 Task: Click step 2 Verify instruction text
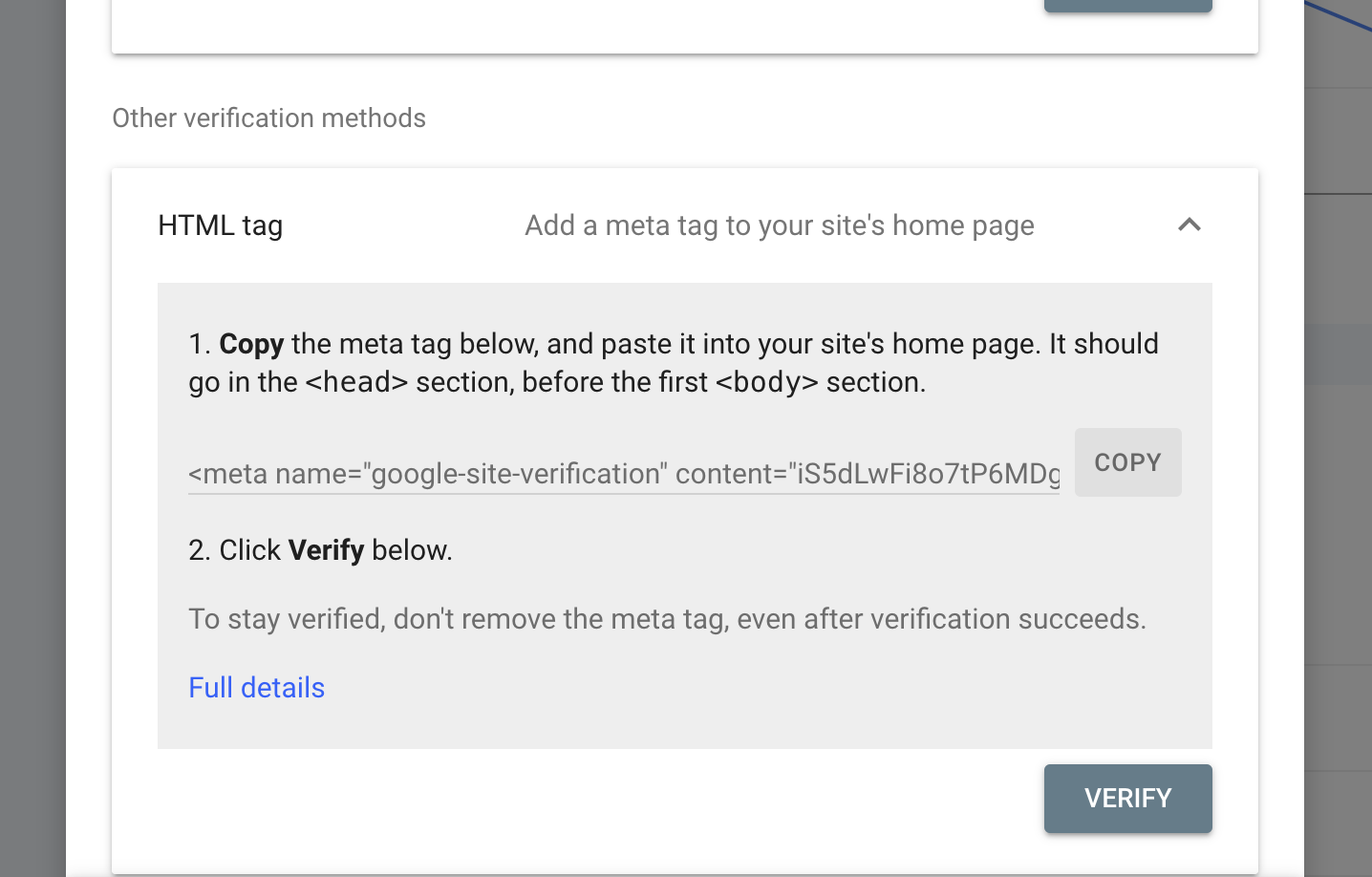click(x=320, y=550)
